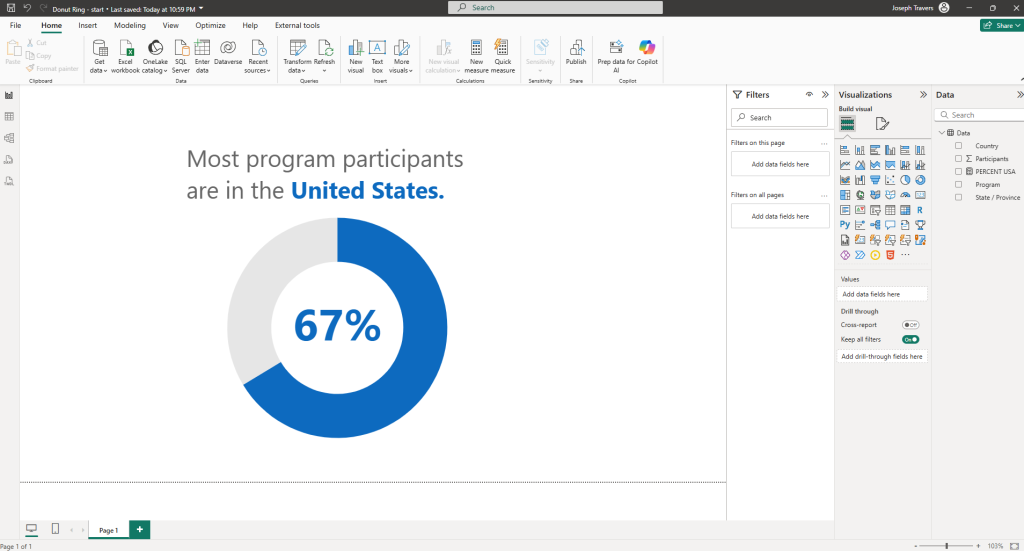Open the File menu
This screenshot has width=1024, height=551.
point(15,25)
